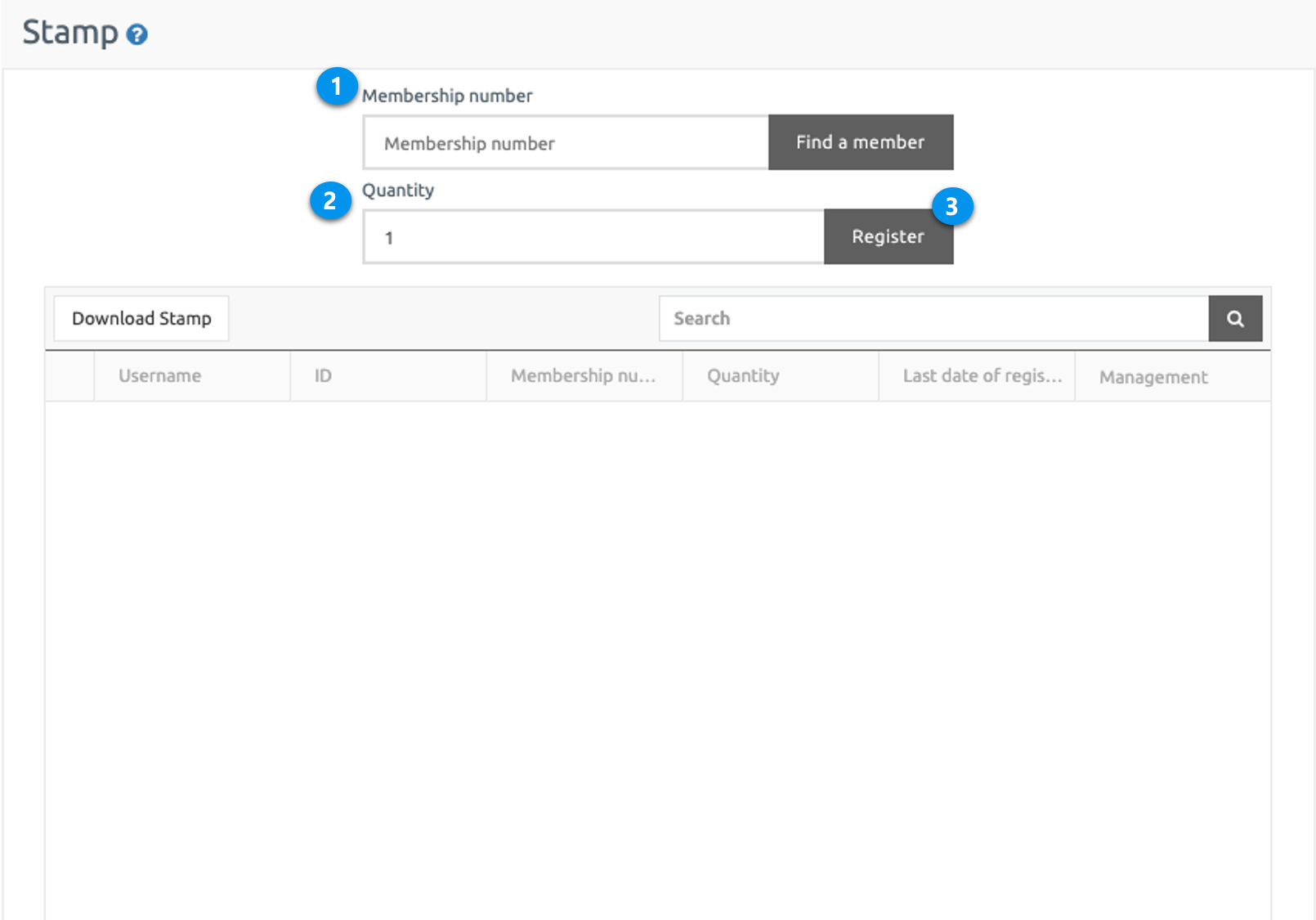Click the blue step 3 badge
The image size is (1316, 920).
(951, 207)
